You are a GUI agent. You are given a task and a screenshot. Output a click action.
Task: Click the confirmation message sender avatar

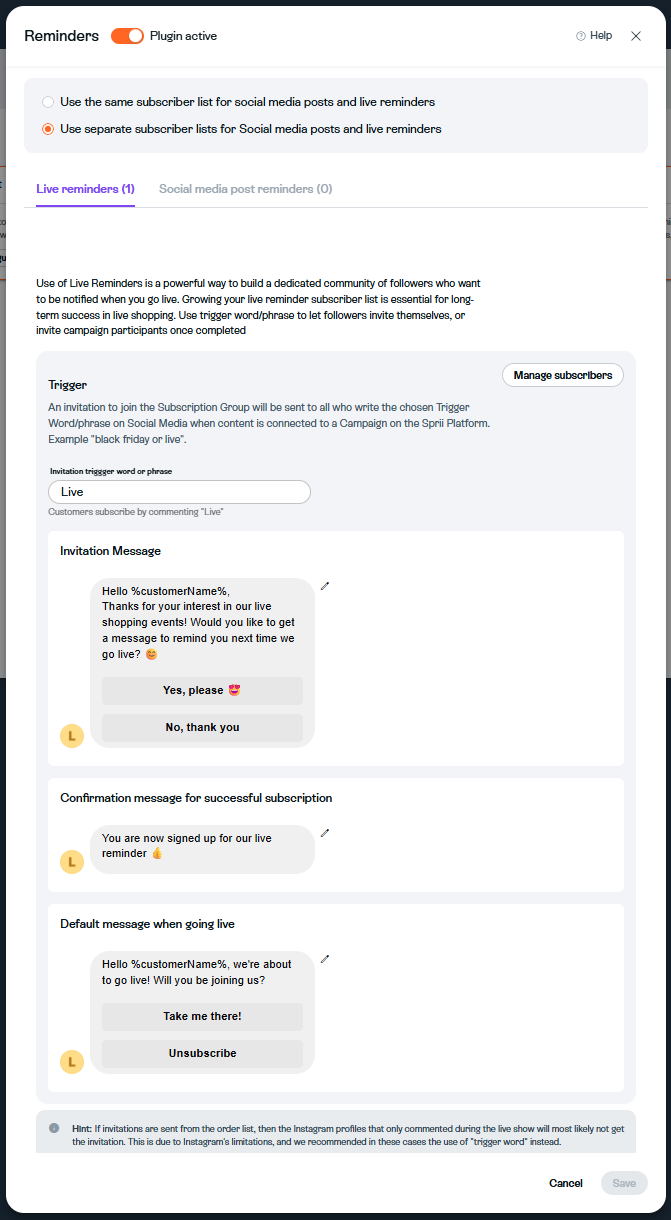point(72,861)
